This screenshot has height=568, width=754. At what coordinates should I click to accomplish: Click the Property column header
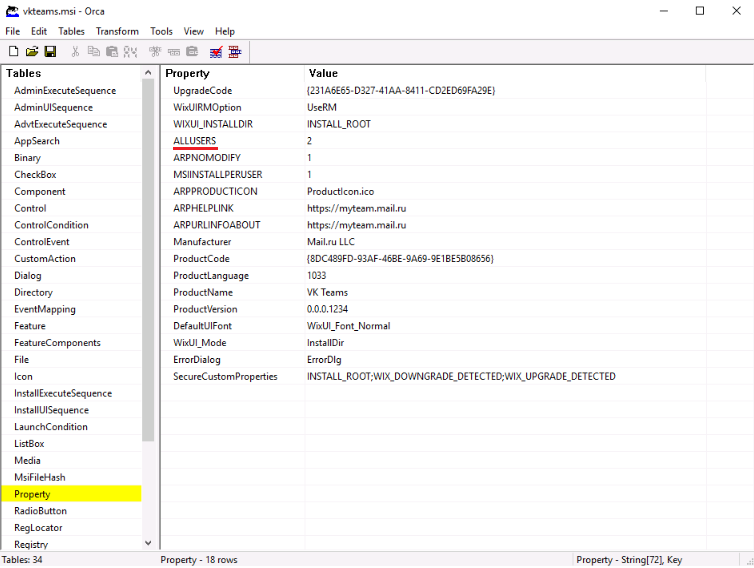188,73
